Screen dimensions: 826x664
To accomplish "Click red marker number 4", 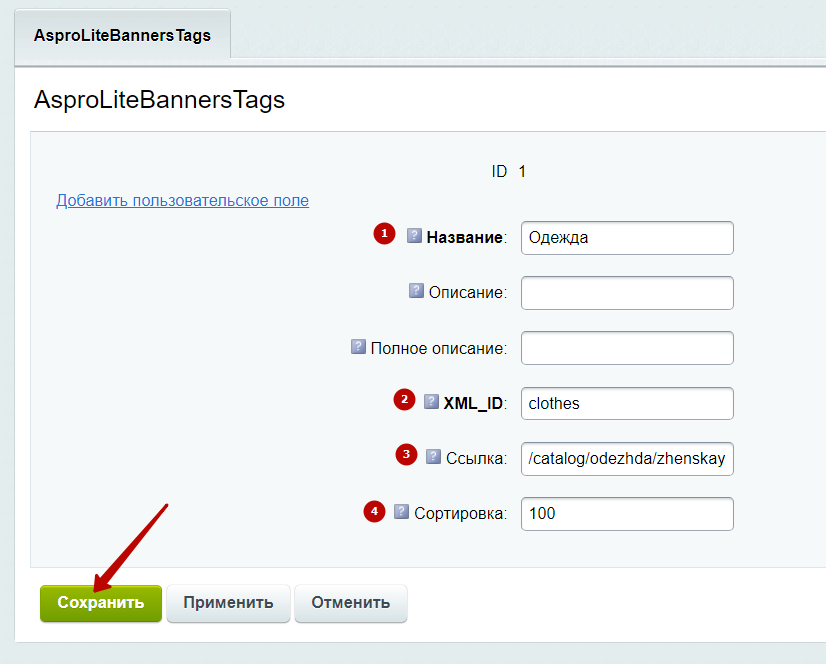I will (x=375, y=511).
